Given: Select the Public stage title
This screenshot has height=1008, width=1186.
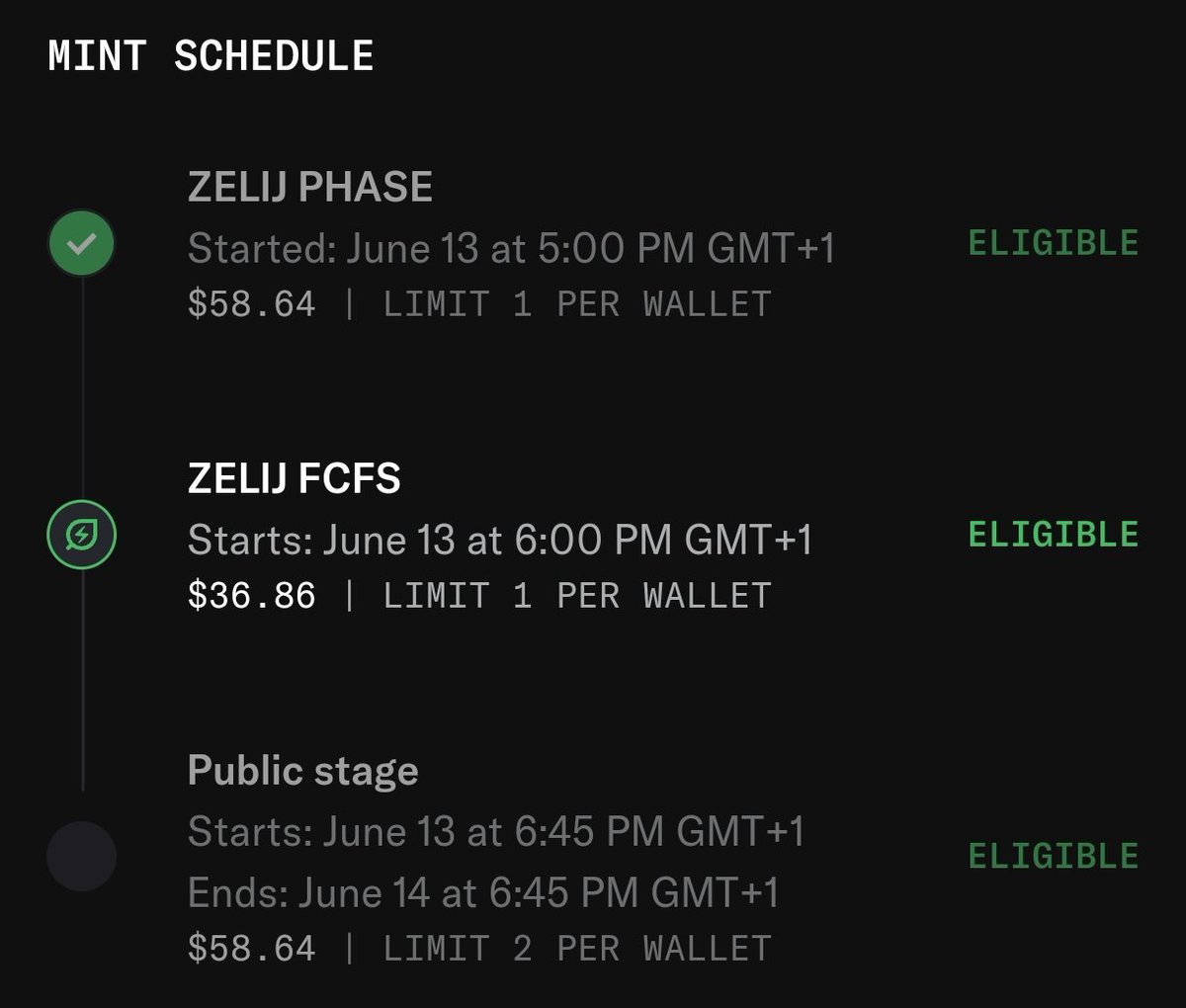Looking at the screenshot, I should click(x=303, y=771).
